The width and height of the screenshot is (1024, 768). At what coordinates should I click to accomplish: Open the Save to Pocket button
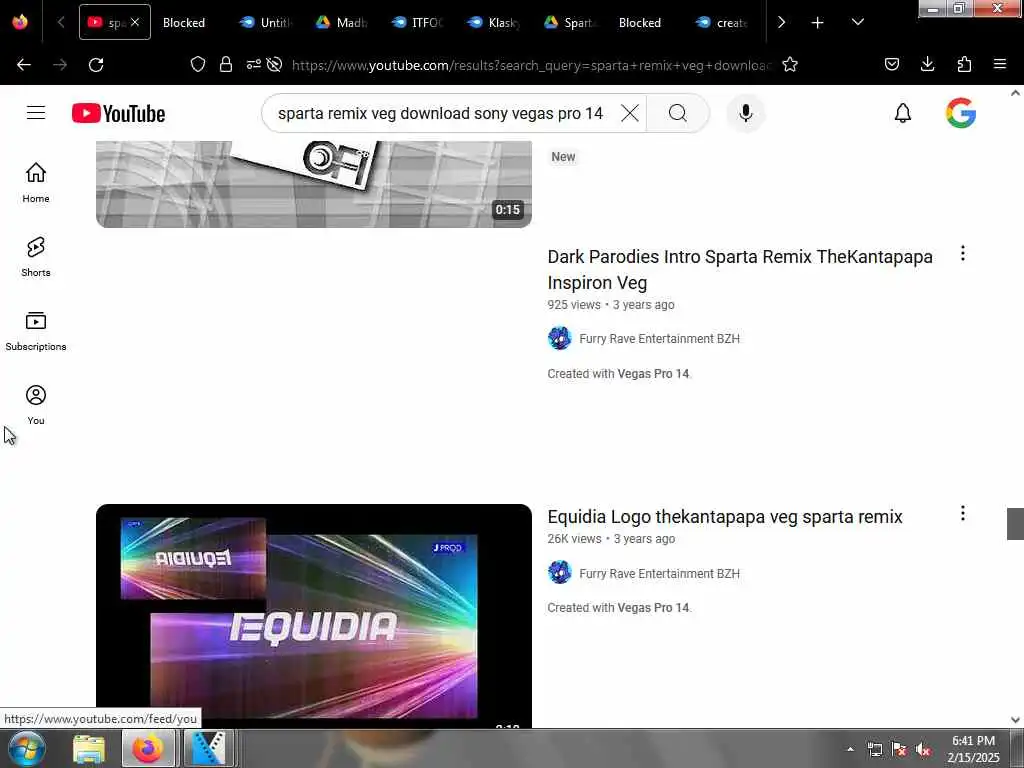891,64
